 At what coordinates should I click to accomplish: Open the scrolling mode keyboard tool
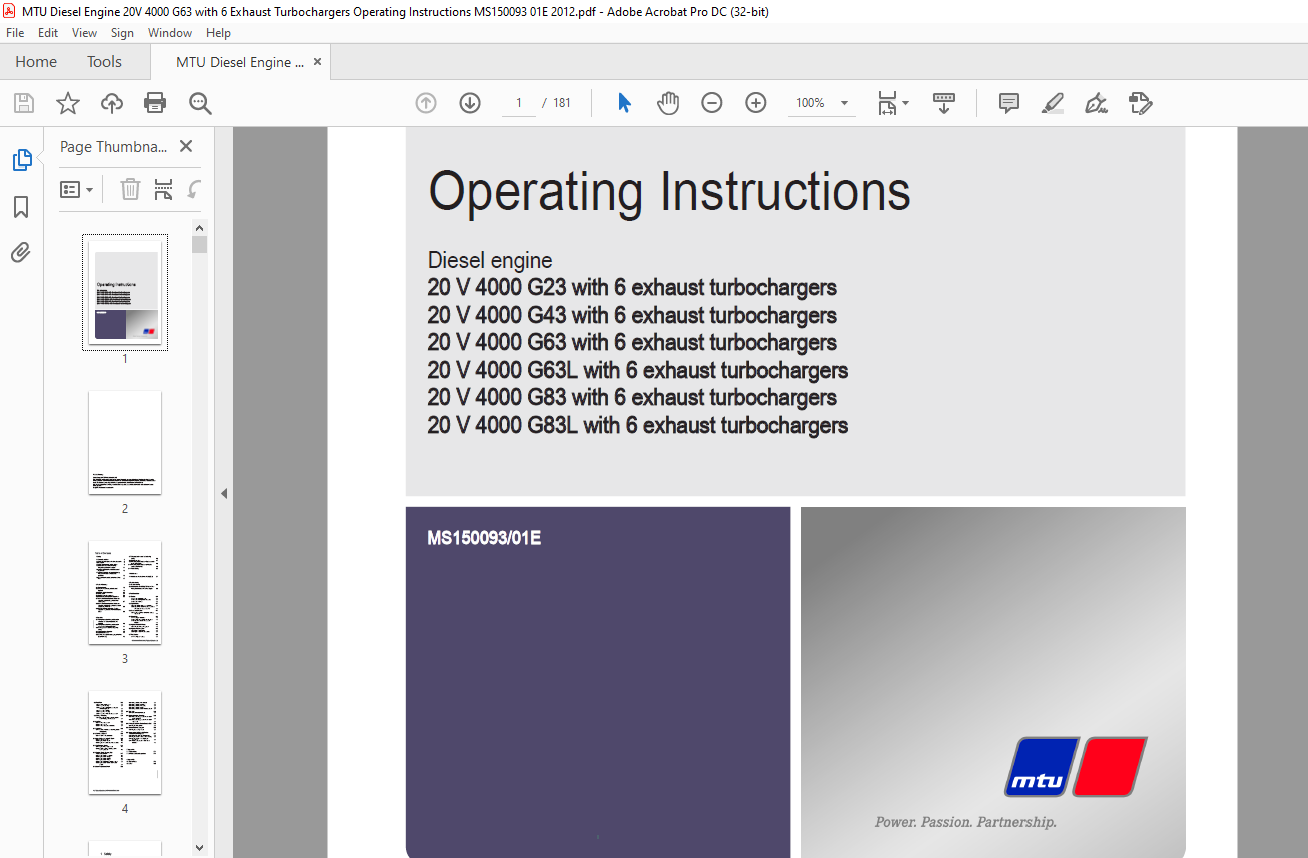(944, 103)
